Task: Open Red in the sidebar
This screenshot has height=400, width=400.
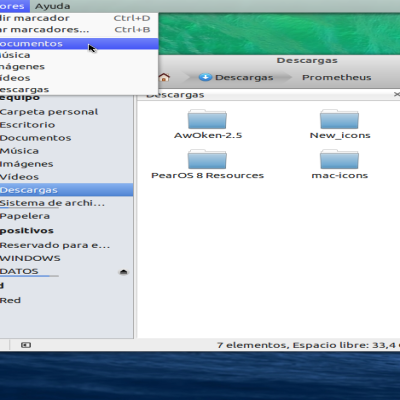Action: click(x=67, y=300)
